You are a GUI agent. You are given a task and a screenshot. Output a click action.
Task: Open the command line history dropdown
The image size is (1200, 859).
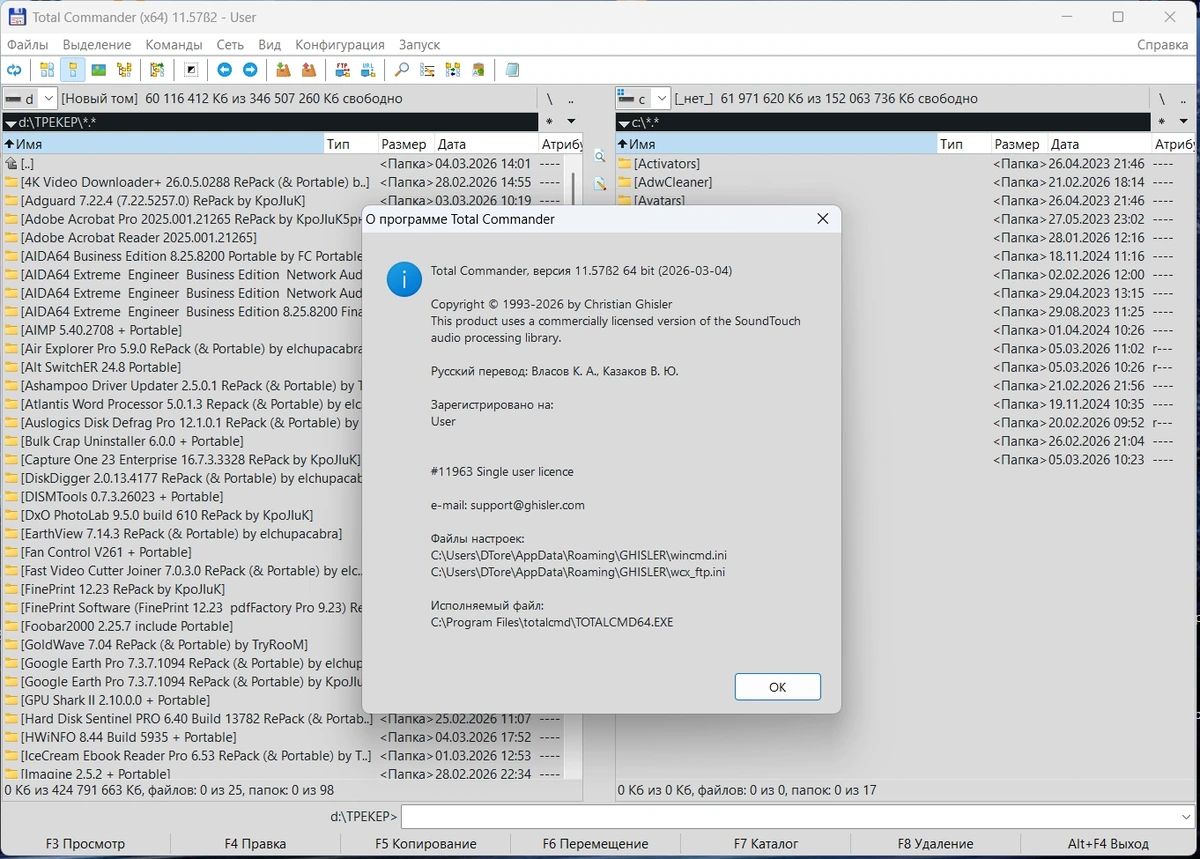click(1186, 816)
